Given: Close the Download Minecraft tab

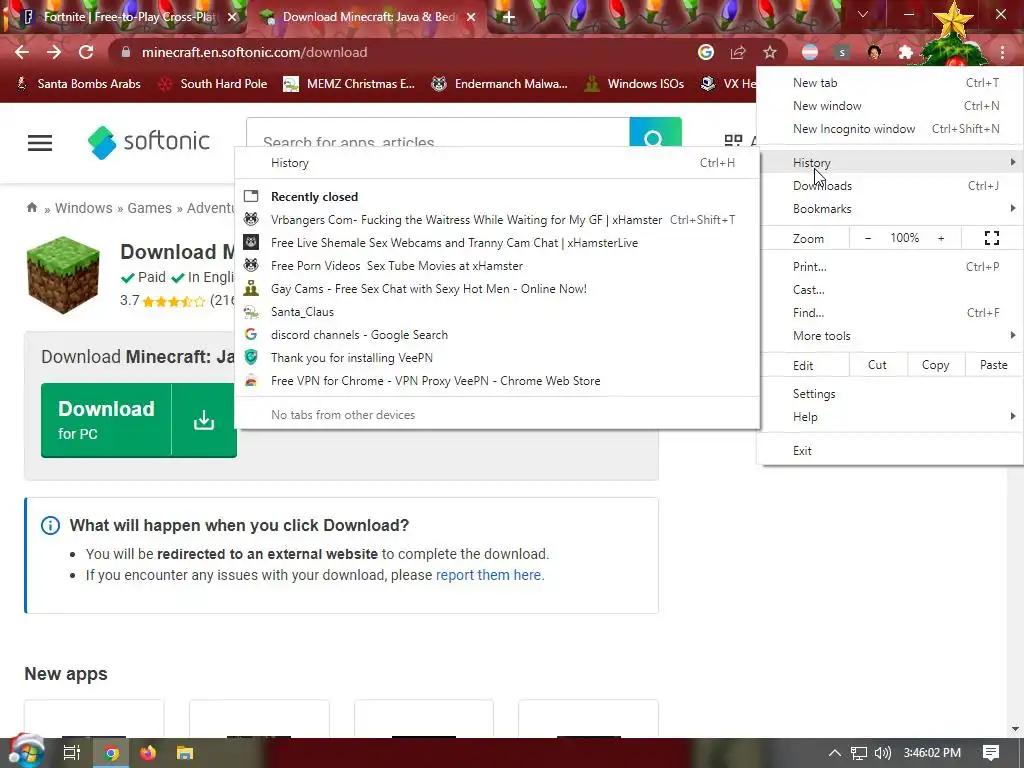Looking at the screenshot, I should click(471, 17).
